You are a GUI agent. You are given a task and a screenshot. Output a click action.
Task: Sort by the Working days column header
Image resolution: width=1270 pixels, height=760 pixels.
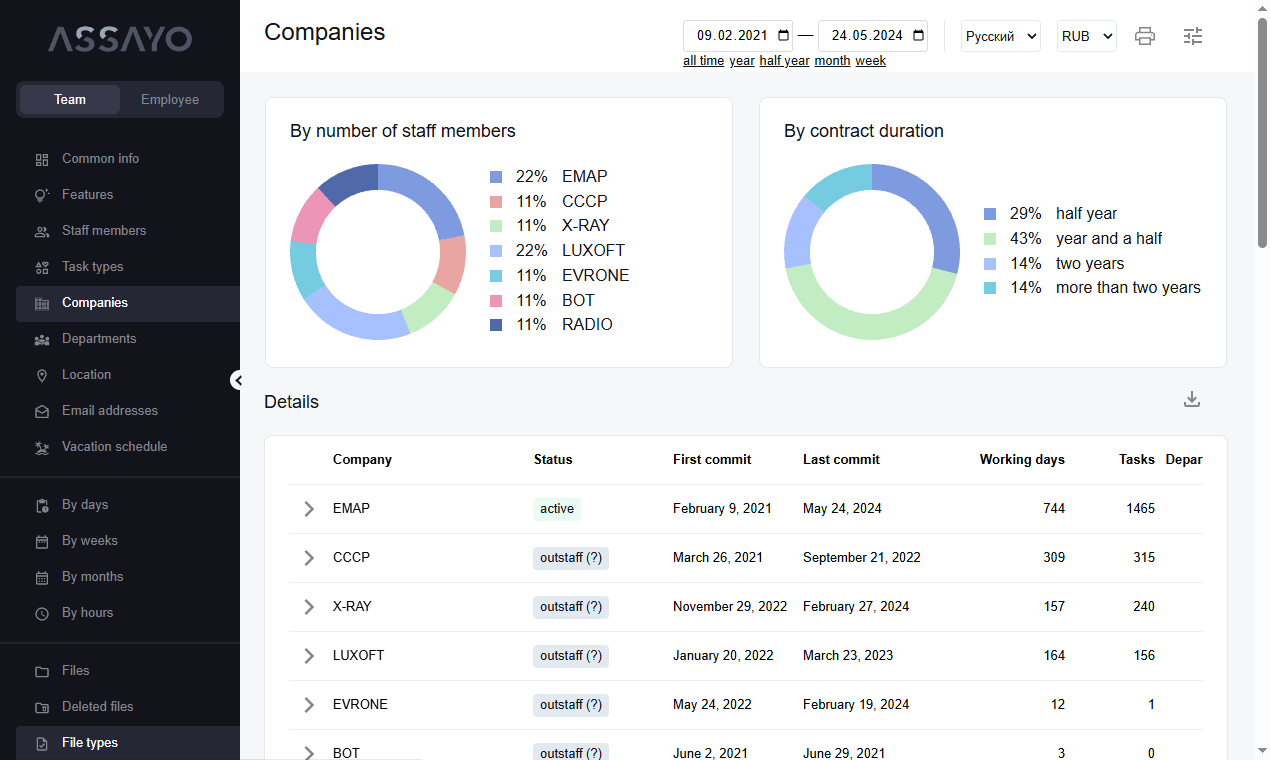1022,460
